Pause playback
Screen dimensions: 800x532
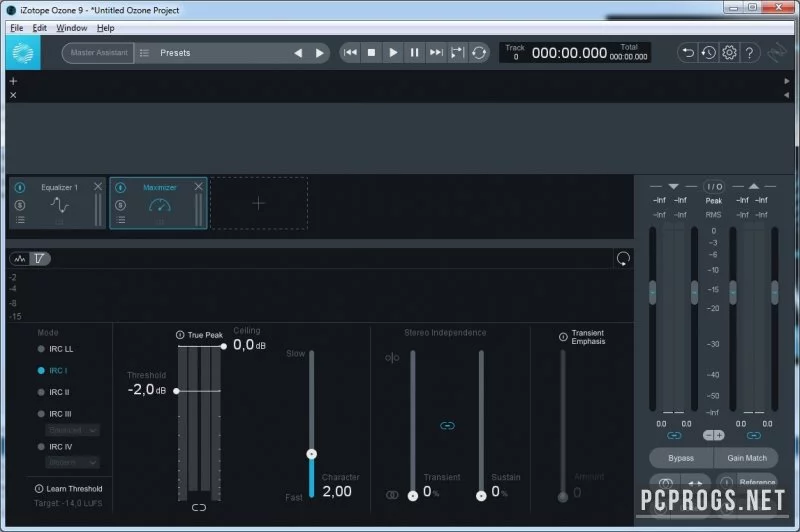[x=414, y=53]
